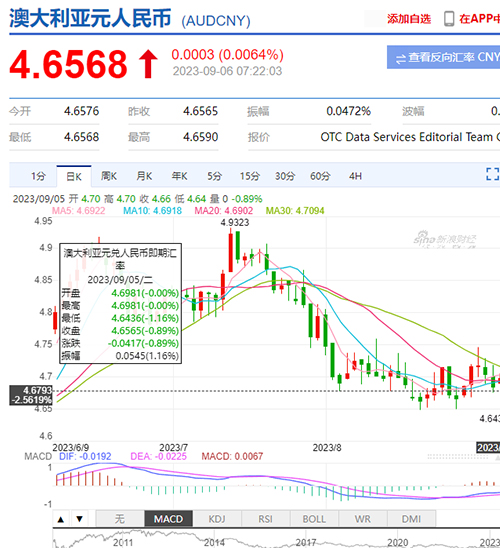Open the 年K yearly chart tab
Image resolution: width=500 pixels, height=548 pixels.
coord(179,176)
